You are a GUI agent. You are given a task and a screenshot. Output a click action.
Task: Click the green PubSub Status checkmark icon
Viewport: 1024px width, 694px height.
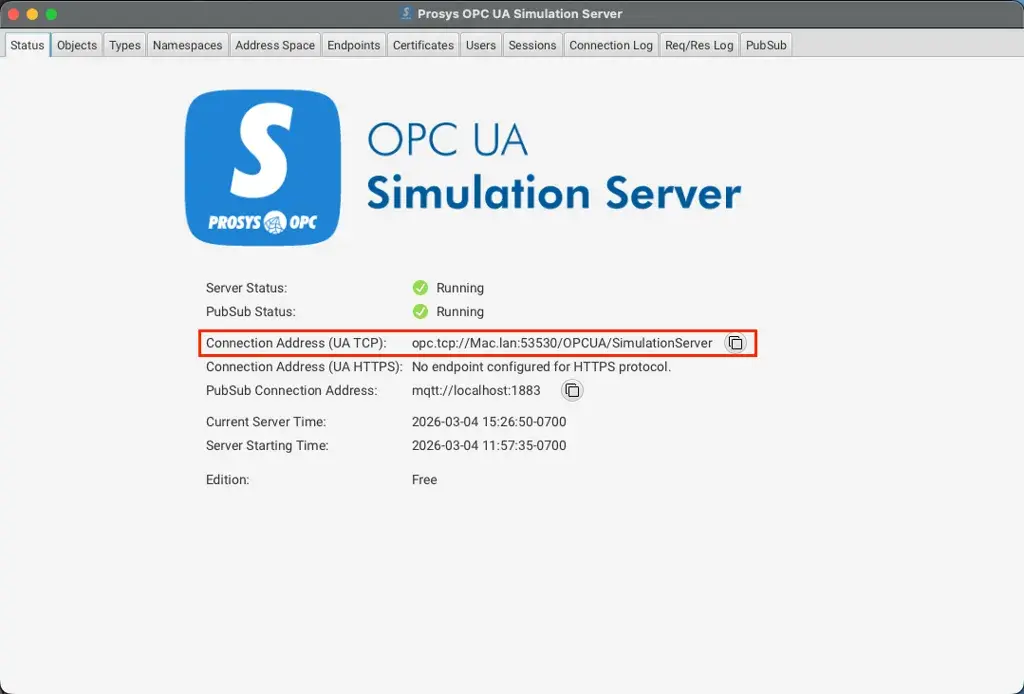pos(420,311)
